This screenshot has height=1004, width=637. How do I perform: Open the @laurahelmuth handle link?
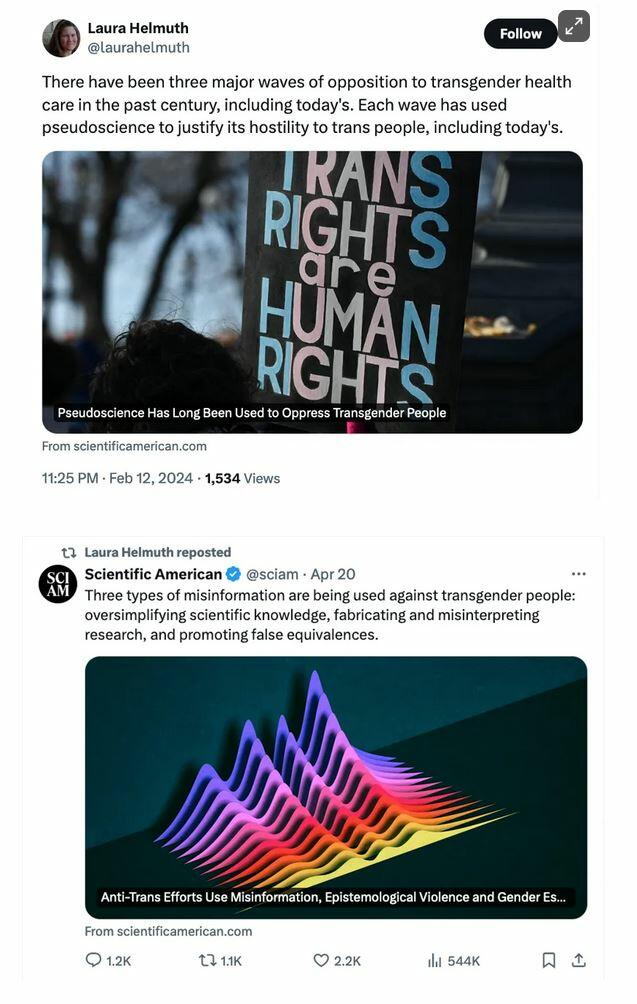tap(138, 47)
